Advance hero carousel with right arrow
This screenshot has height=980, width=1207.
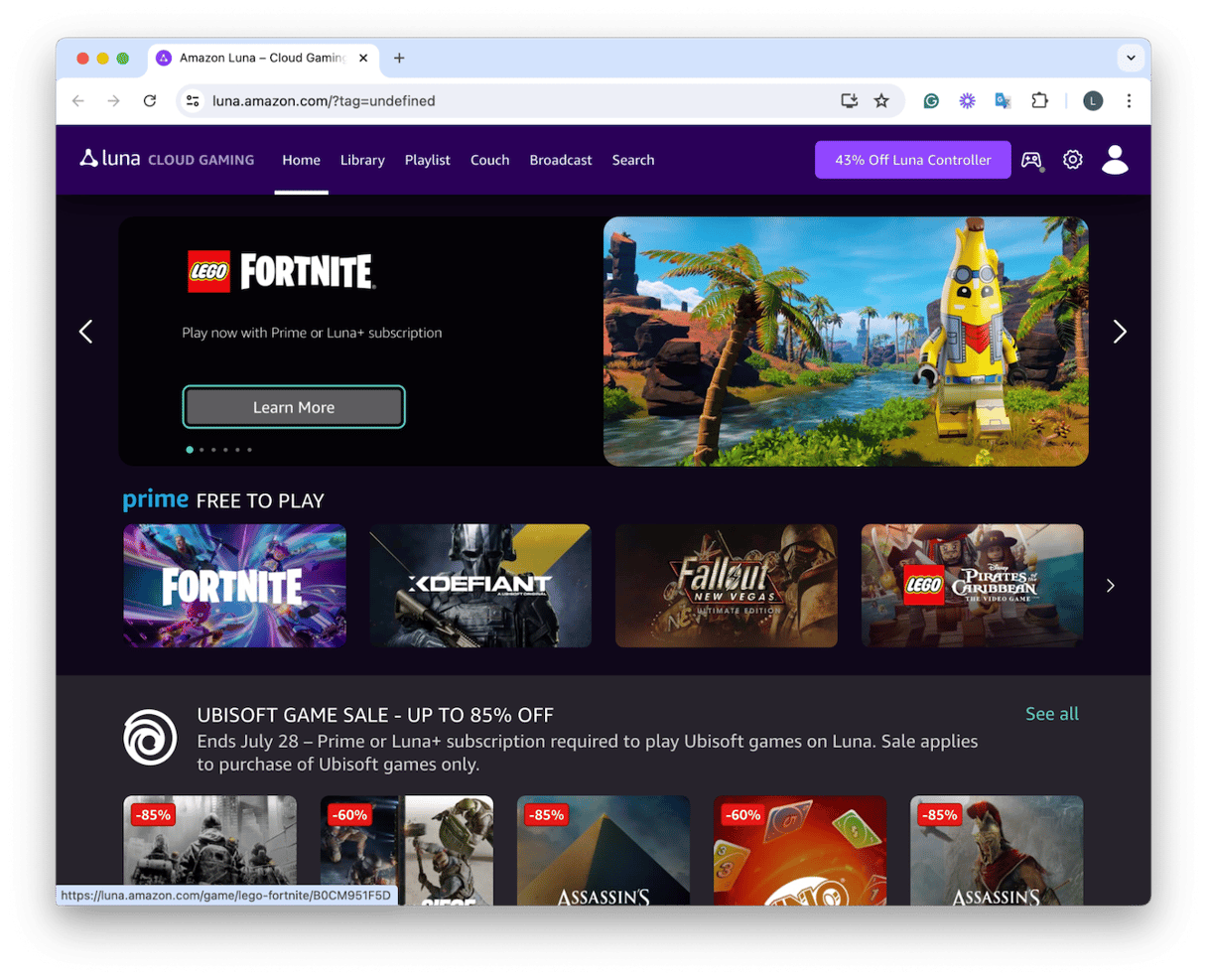point(1120,332)
